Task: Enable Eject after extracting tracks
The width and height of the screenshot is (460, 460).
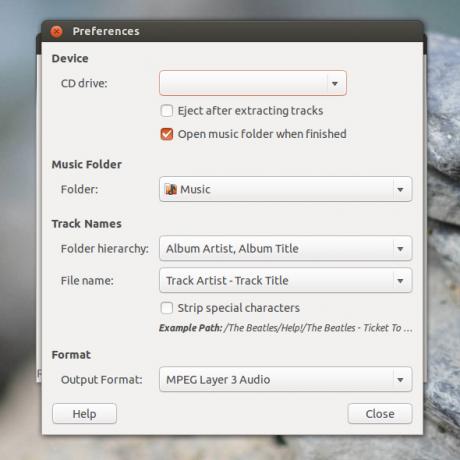Action: 167,111
